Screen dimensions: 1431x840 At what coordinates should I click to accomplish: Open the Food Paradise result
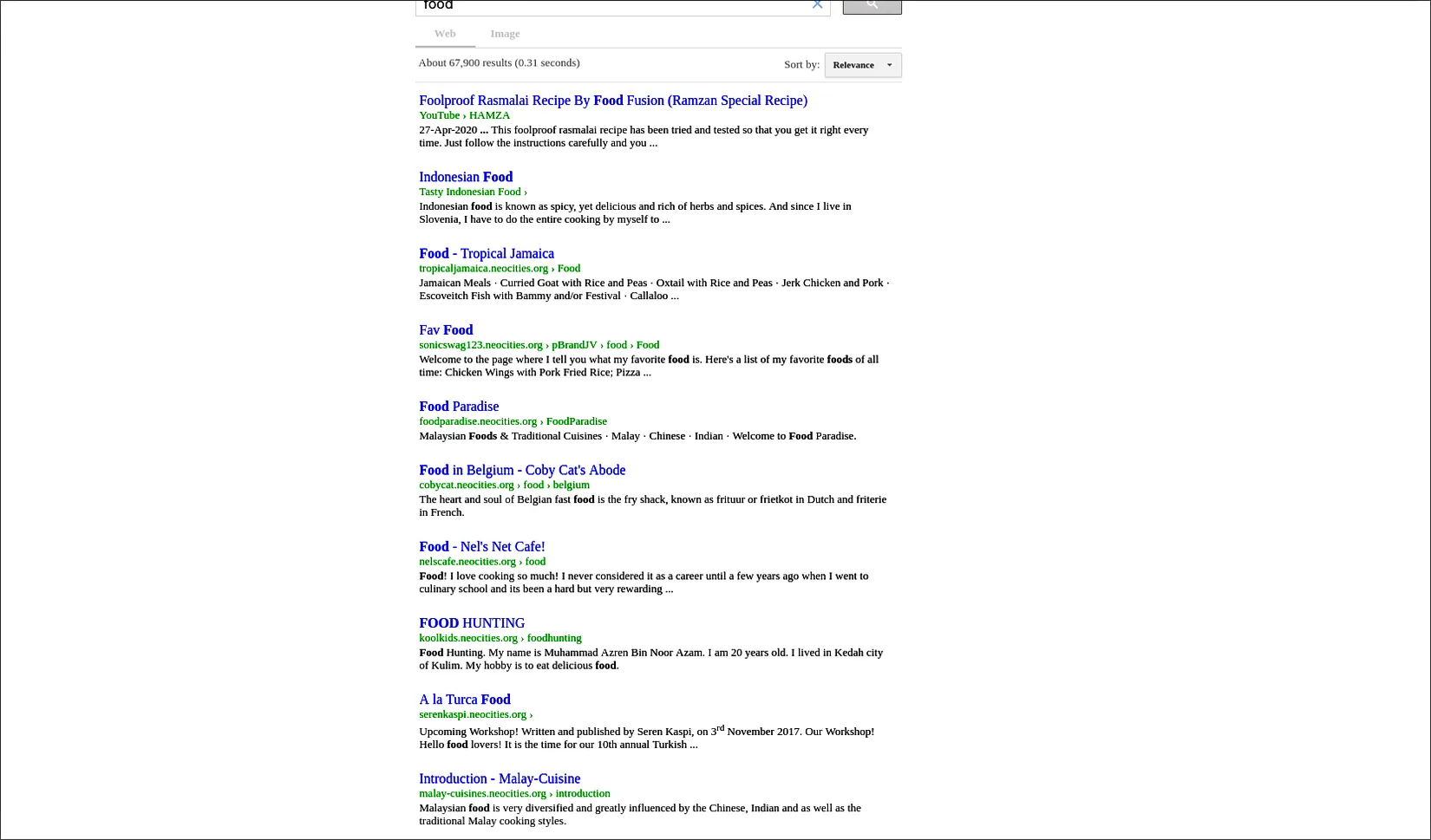[459, 406]
